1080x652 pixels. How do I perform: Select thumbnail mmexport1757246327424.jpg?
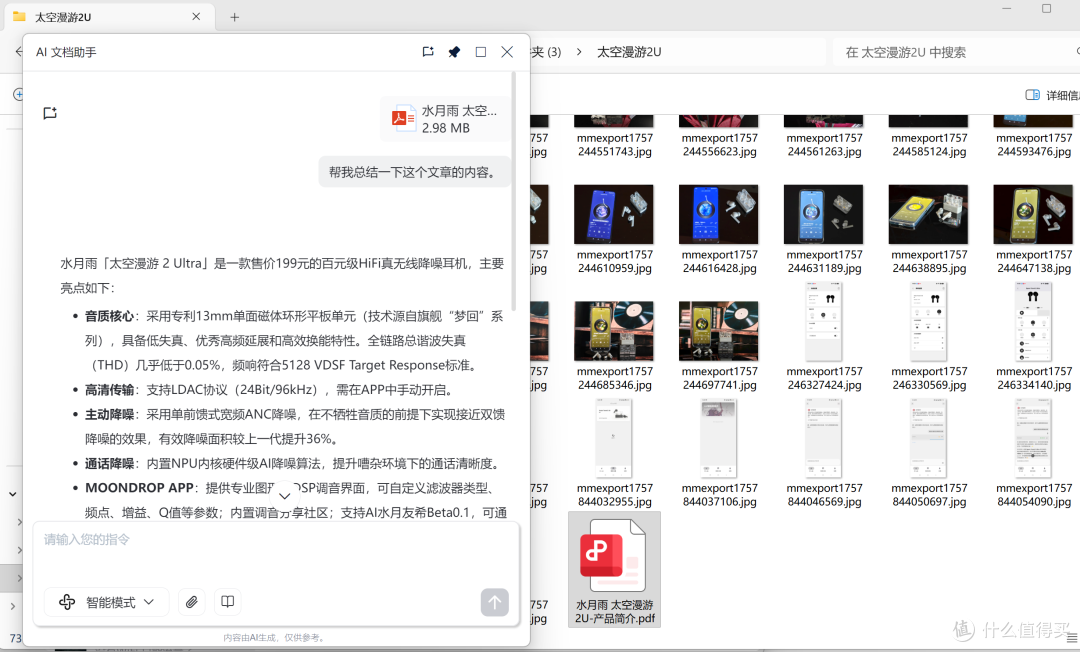click(824, 322)
